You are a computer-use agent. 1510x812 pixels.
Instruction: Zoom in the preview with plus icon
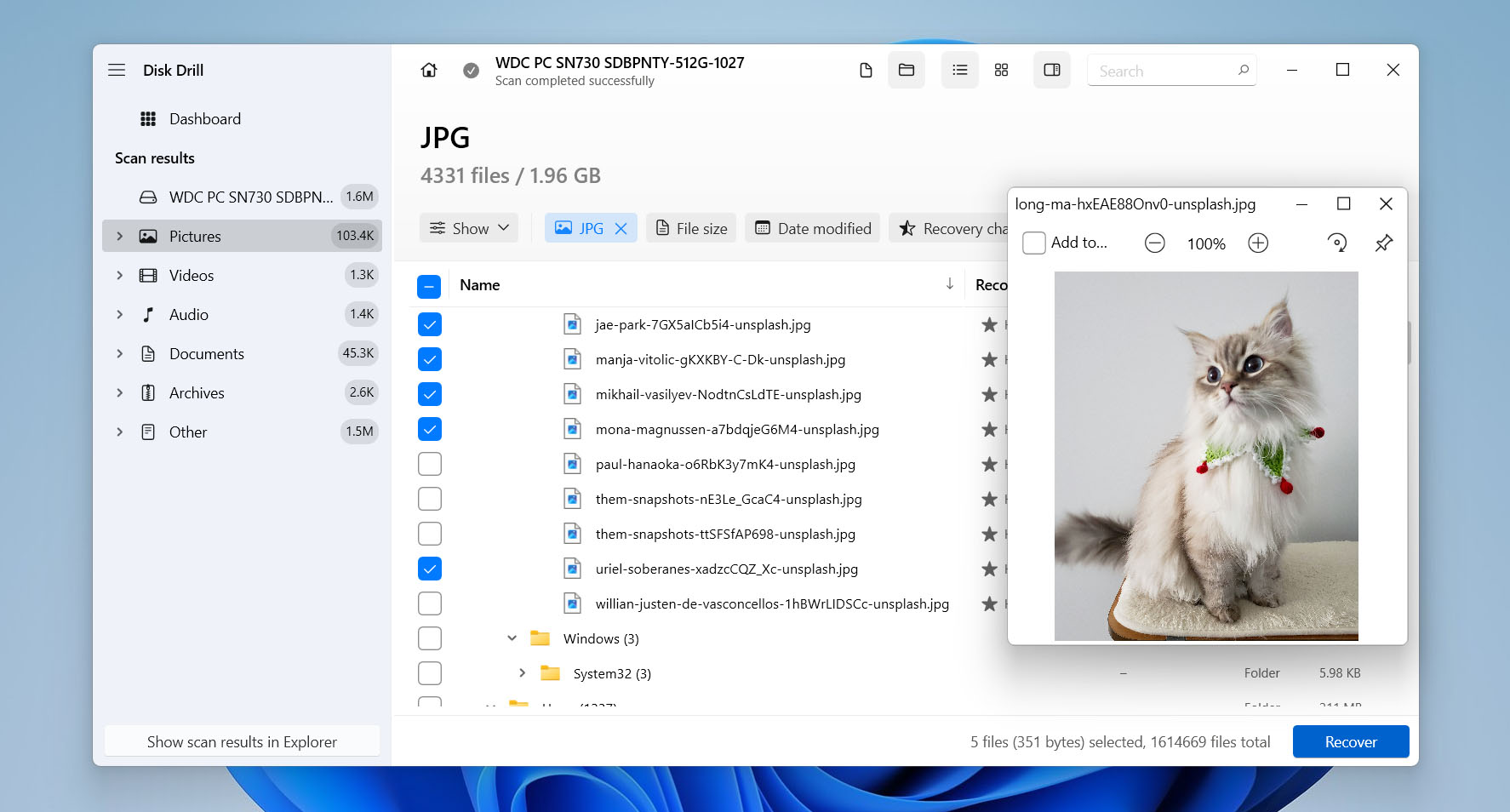(x=1258, y=243)
